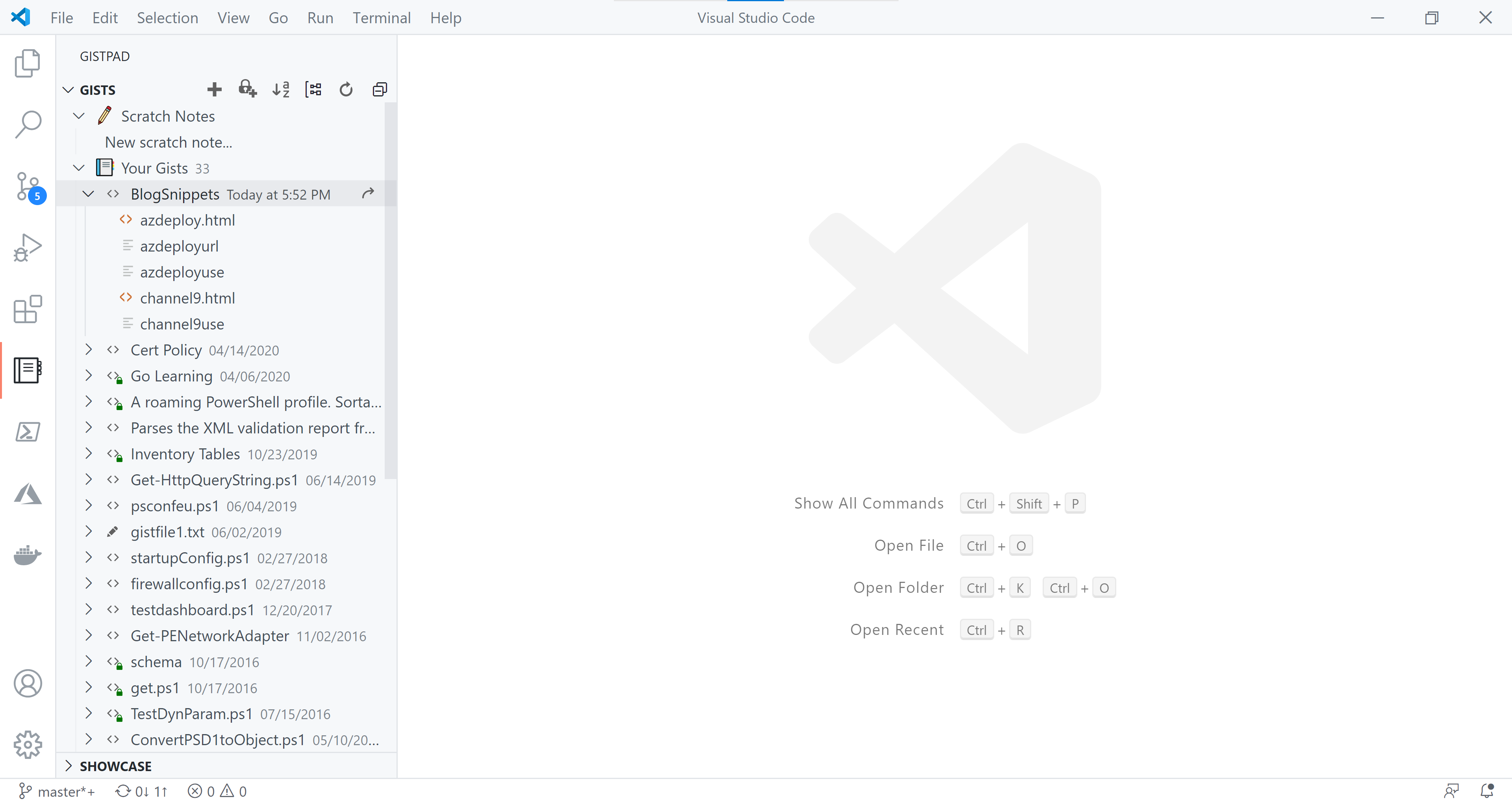The image size is (1512, 803).
Task: Open the File menu
Action: (x=62, y=18)
